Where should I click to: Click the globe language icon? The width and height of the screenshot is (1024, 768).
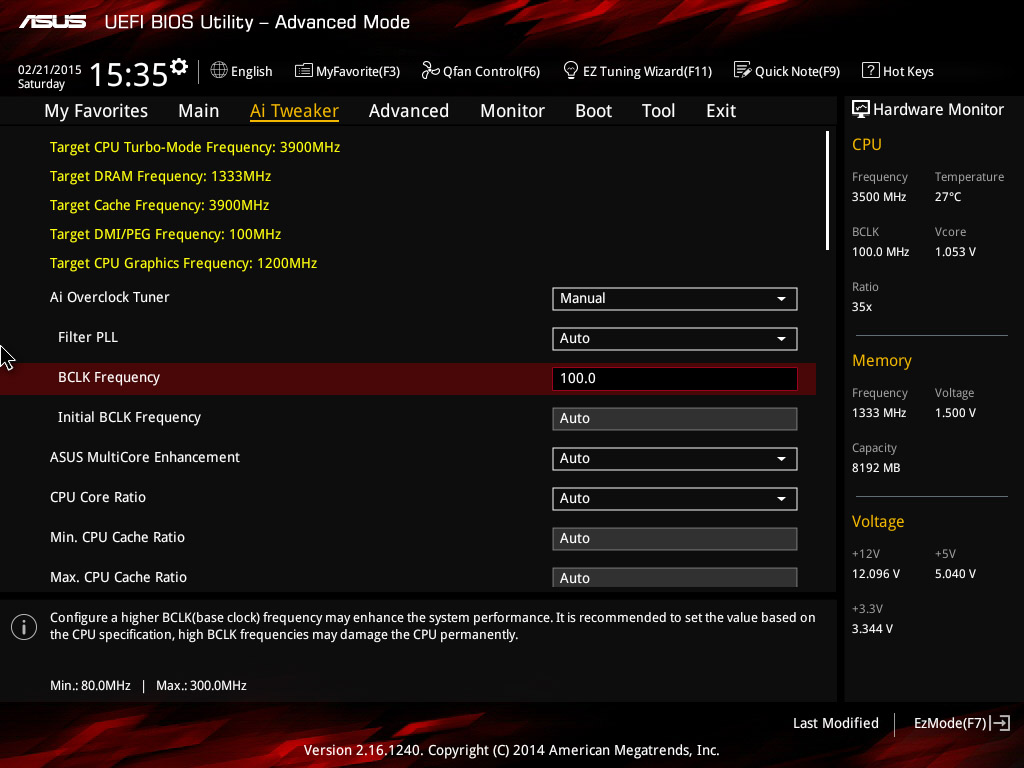pyautogui.click(x=219, y=71)
